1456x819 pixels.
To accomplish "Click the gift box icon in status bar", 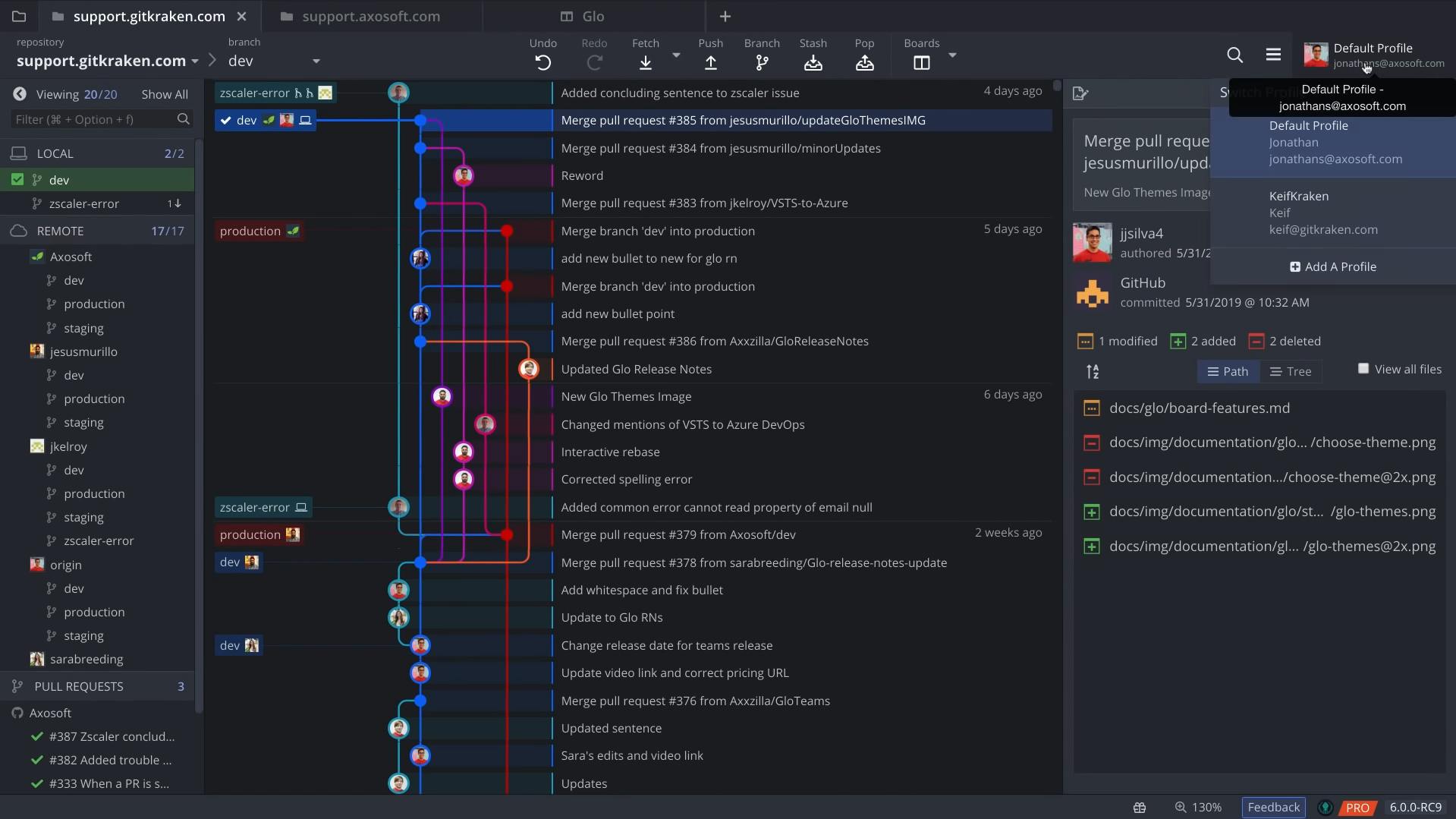I will click(x=1140, y=808).
